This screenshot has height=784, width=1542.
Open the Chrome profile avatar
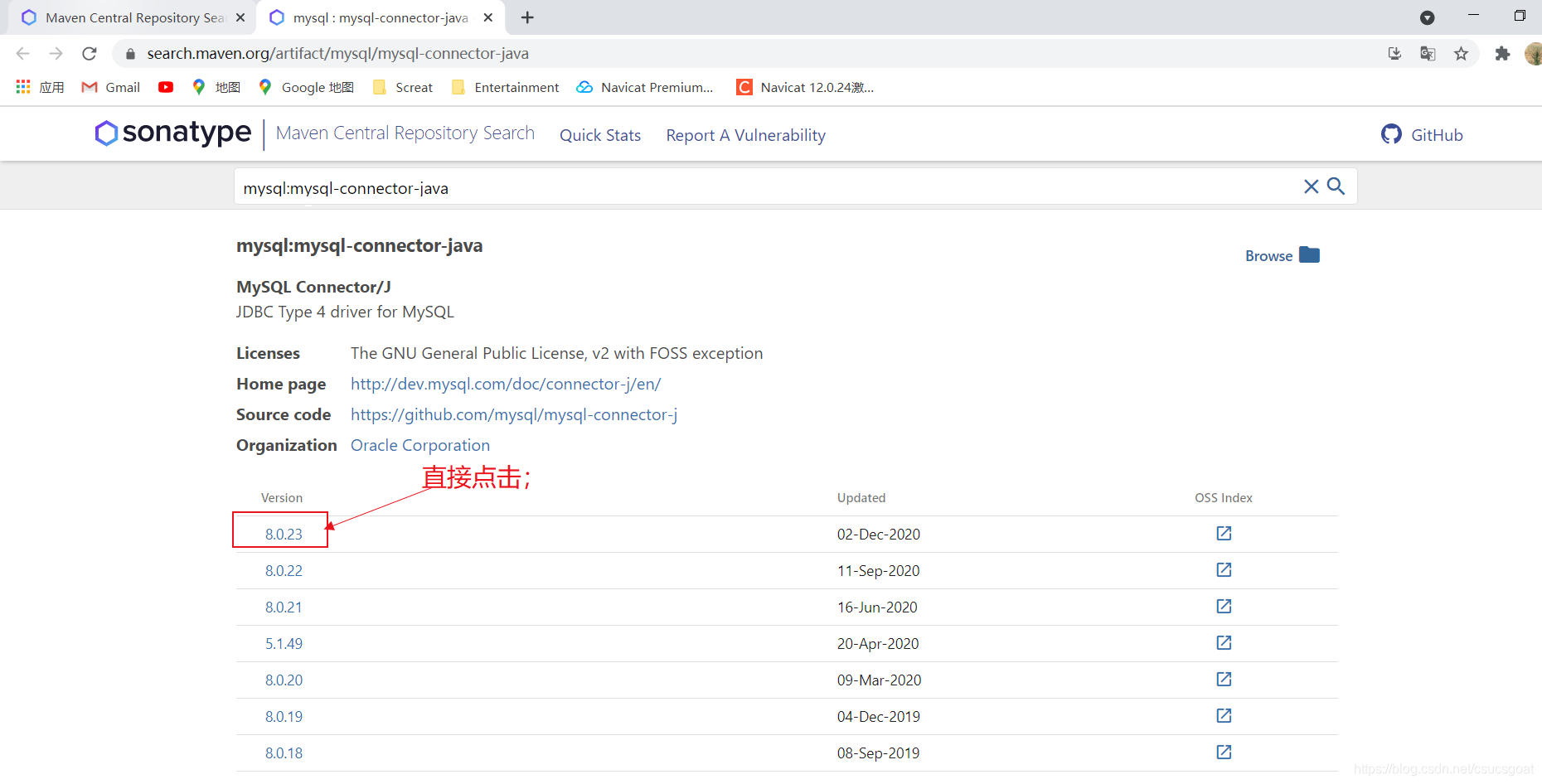[x=1534, y=54]
